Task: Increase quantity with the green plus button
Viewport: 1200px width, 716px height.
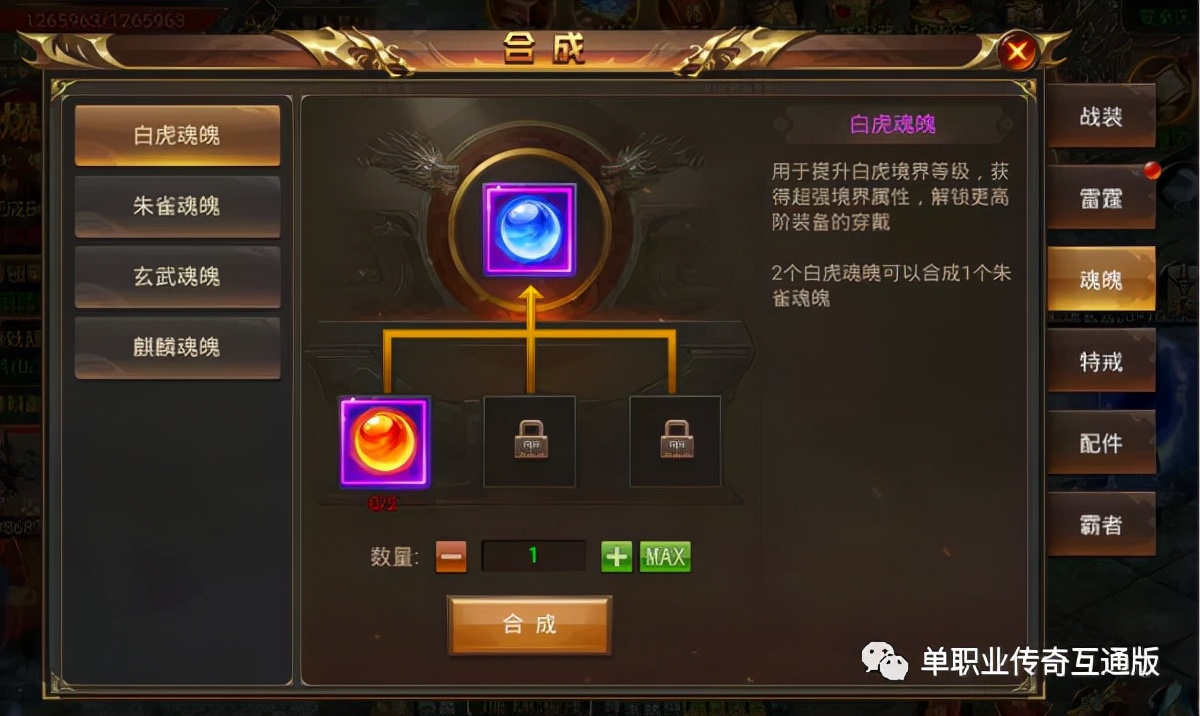Action: (617, 557)
